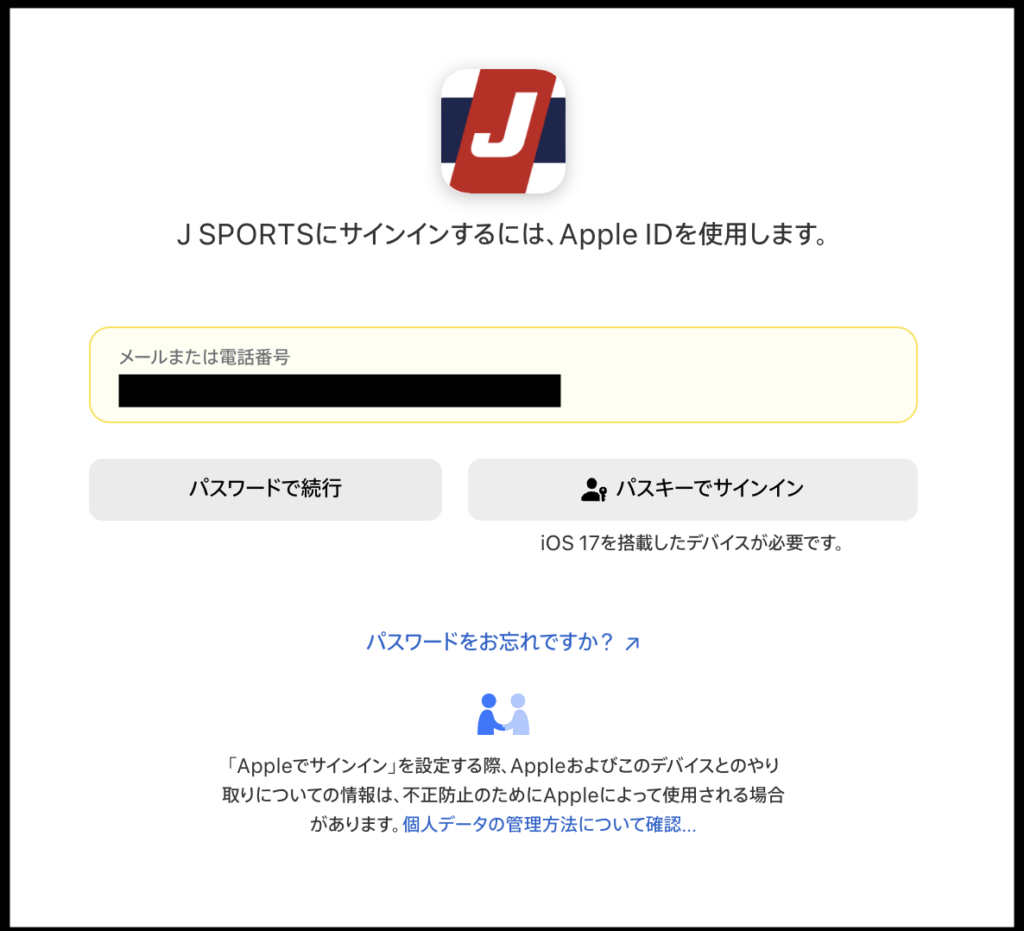The height and width of the screenshot is (931, 1024).
Task: Click the passkey person-with-key icon
Action: tap(594, 489)
